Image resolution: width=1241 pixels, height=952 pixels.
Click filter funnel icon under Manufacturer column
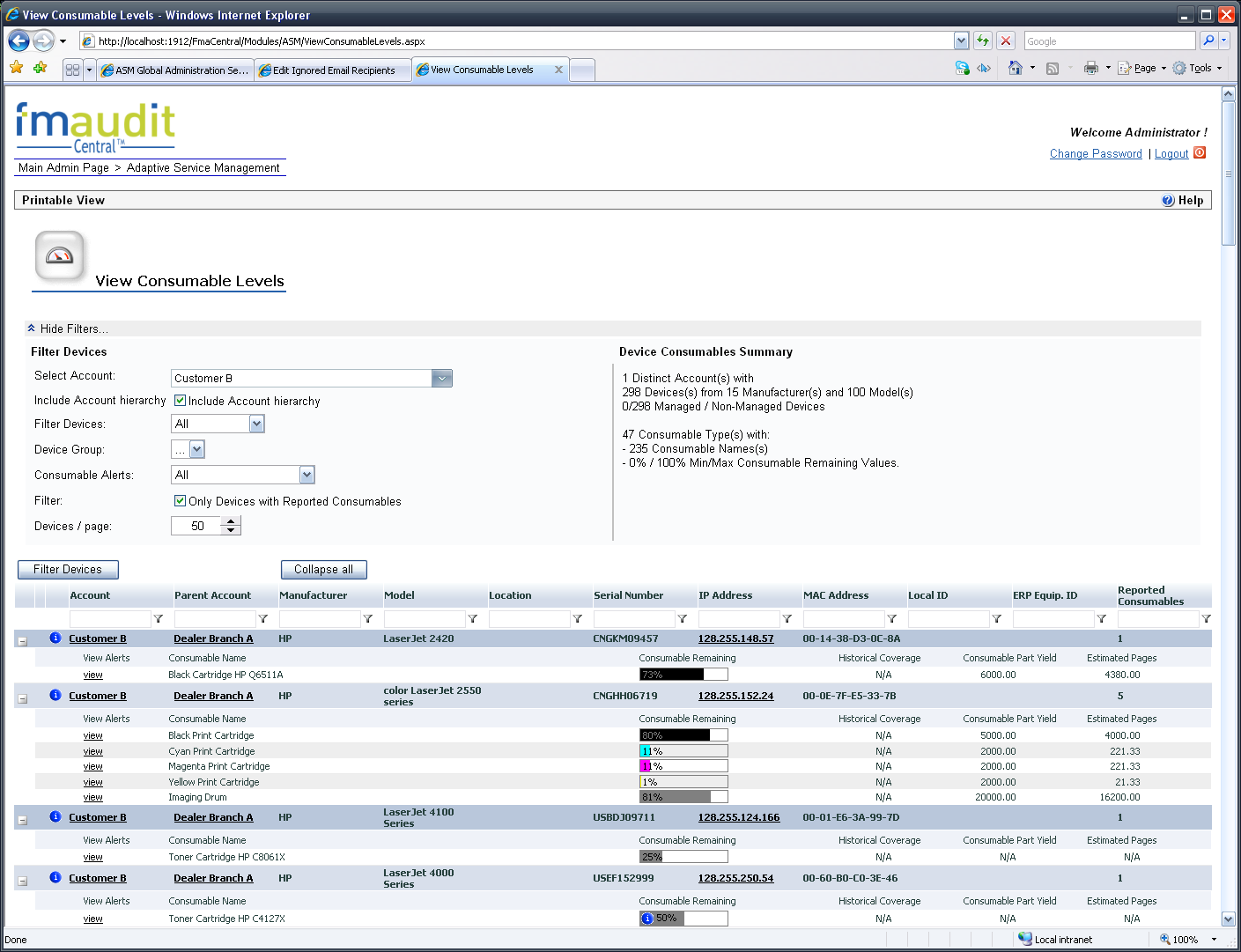[368, 619]
